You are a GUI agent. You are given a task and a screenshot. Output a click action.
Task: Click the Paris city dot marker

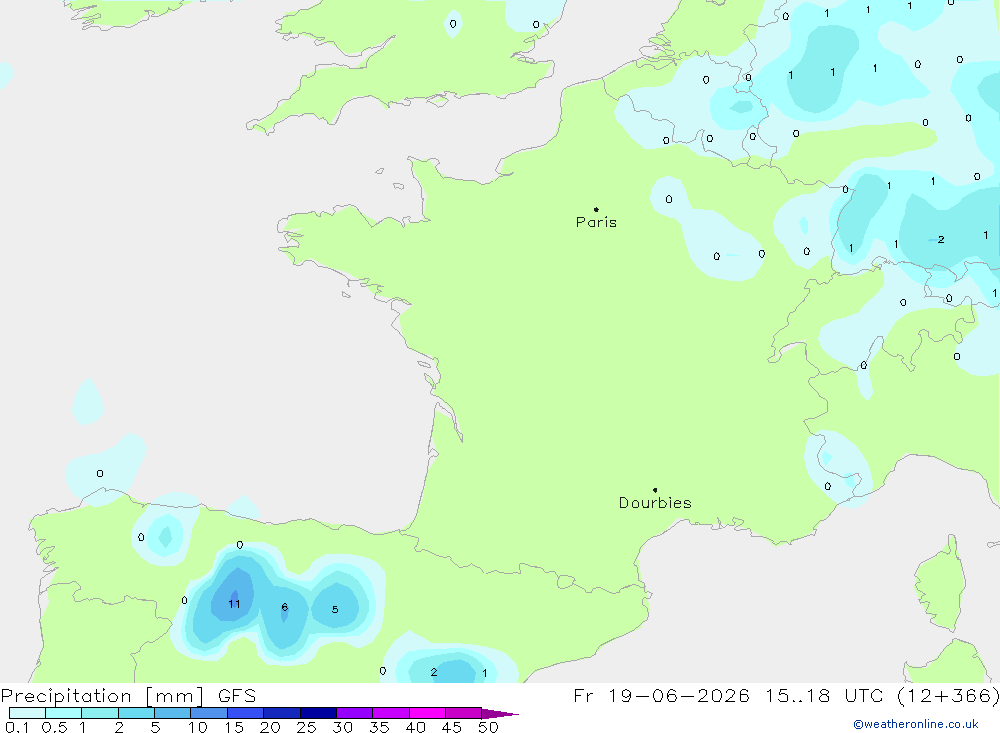(596, 209)
